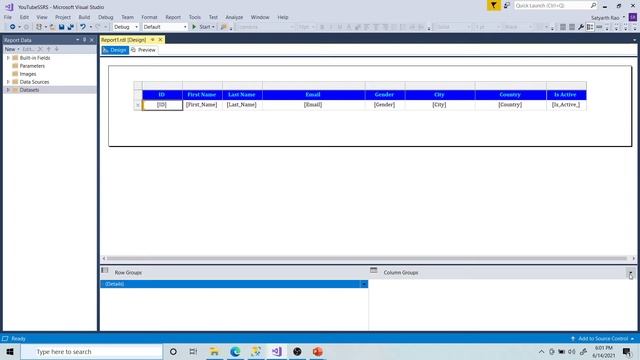Click the Task View taskbar icon

tap(193, 351)
